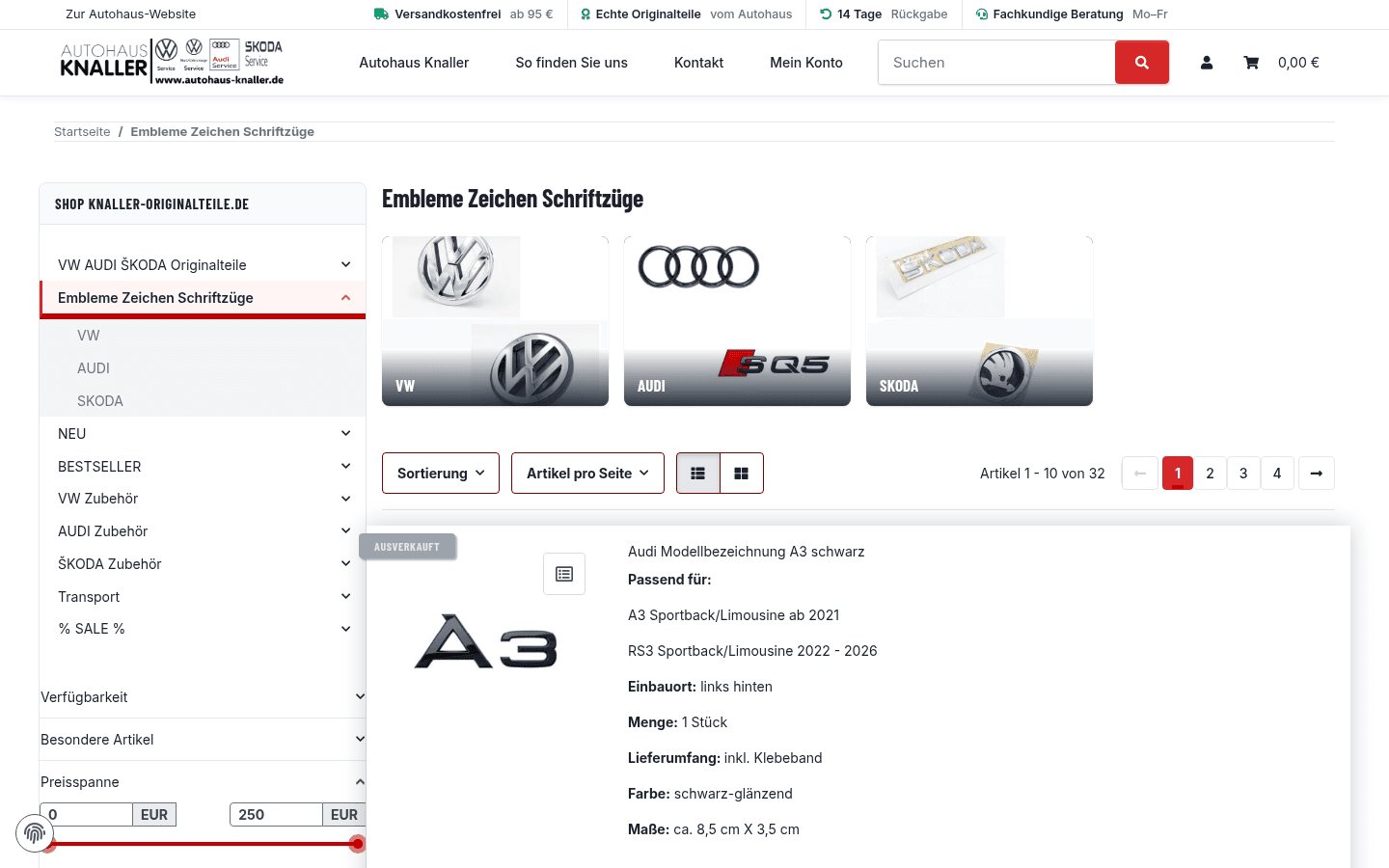The width and height of the screenshot is (1389, 868).
Task: Open the user account icon
Action: 1207,63
